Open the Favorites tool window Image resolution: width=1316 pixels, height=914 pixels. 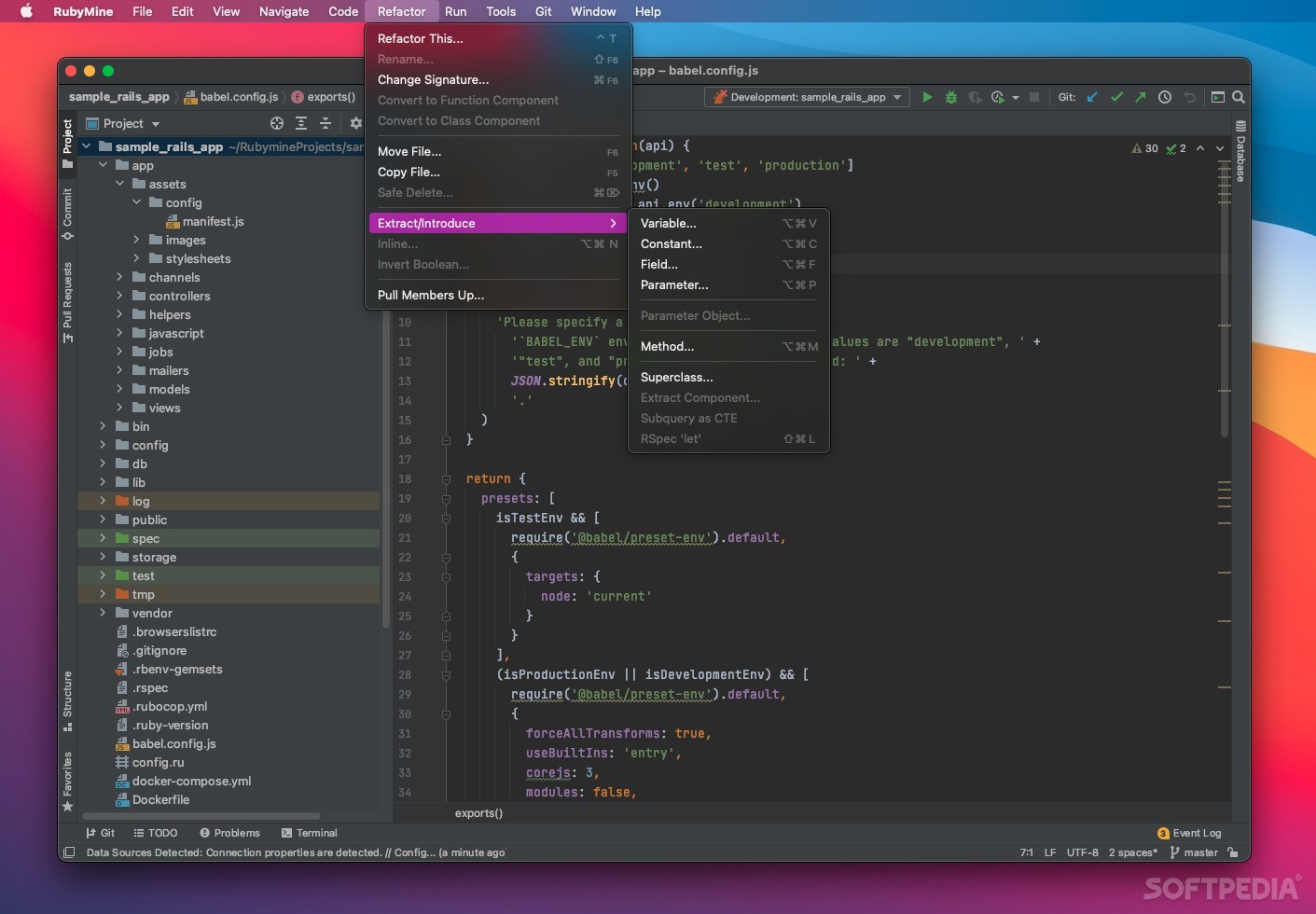coord(67,781)
